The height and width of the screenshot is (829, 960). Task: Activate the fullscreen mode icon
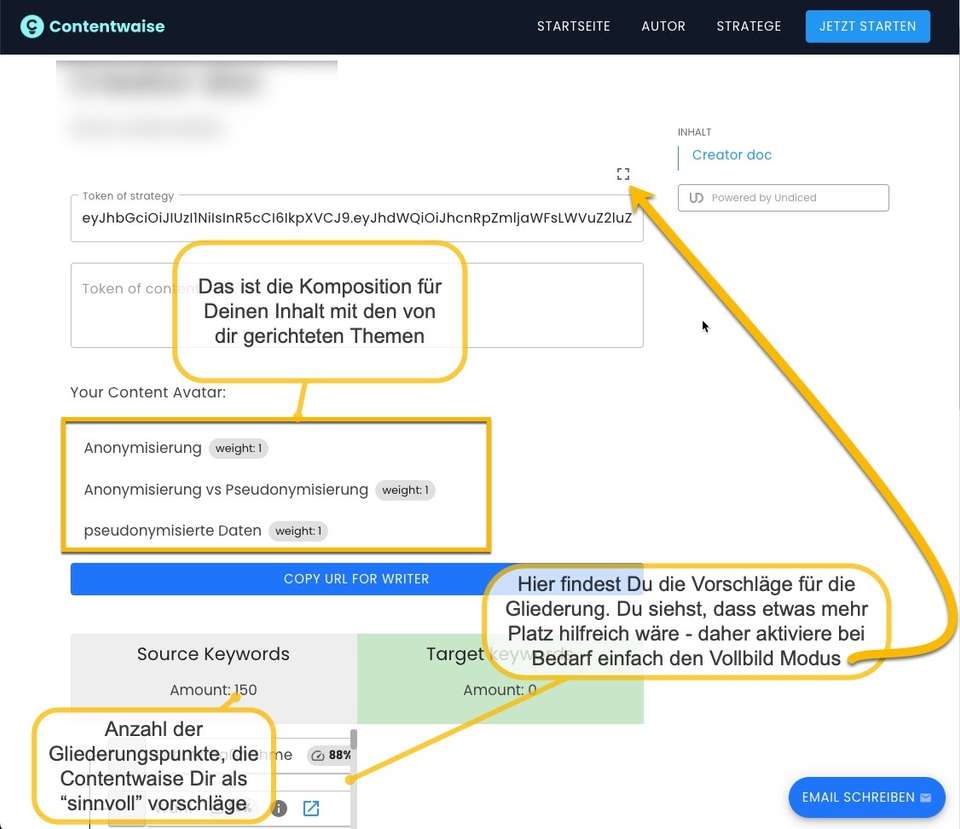pyautogui.click(x=623, y=174)
